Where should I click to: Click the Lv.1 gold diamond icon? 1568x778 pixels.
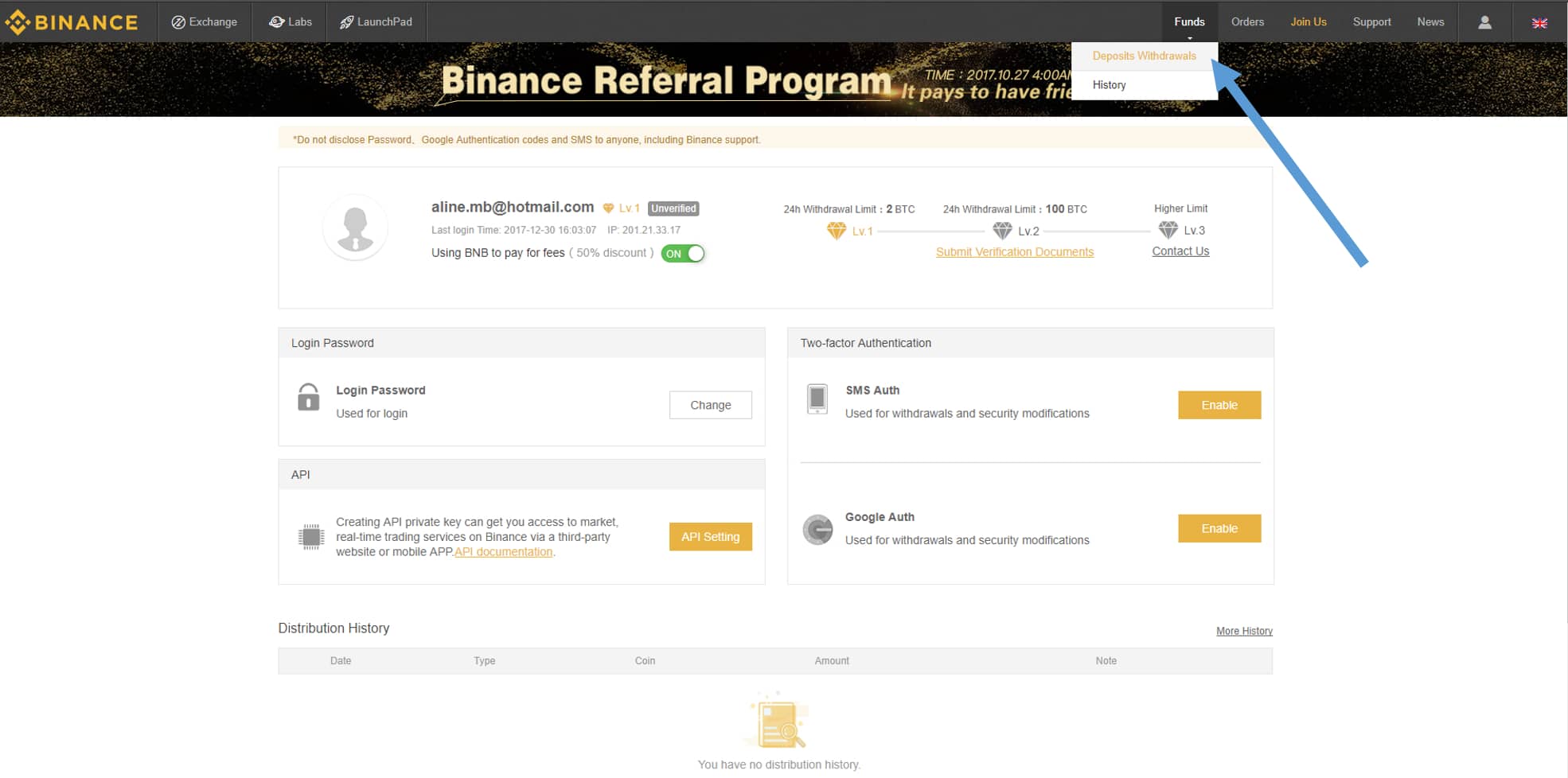pos(836,231)
